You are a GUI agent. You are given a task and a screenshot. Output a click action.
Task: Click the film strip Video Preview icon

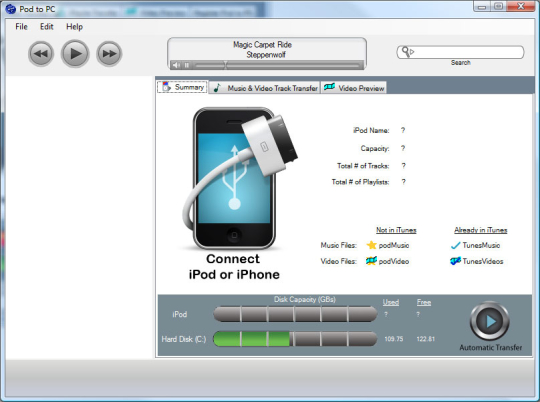[329, 87]
